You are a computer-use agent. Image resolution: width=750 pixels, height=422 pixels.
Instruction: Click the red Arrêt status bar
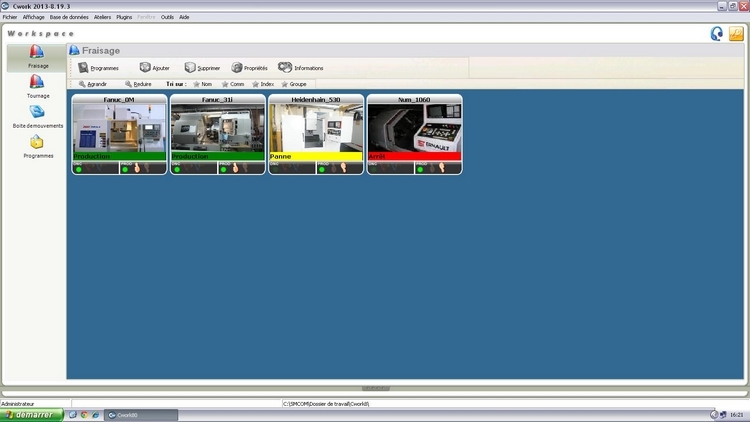click(x=415, y=156)
